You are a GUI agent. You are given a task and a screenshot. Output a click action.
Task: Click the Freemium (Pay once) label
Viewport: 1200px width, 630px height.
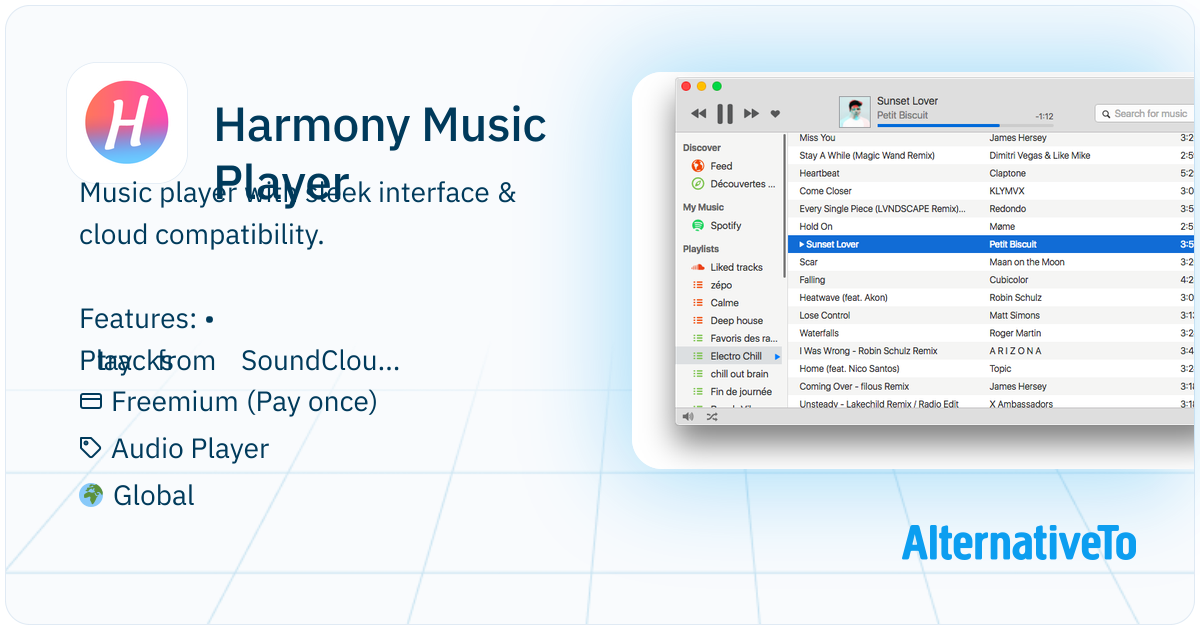(244, 402)
